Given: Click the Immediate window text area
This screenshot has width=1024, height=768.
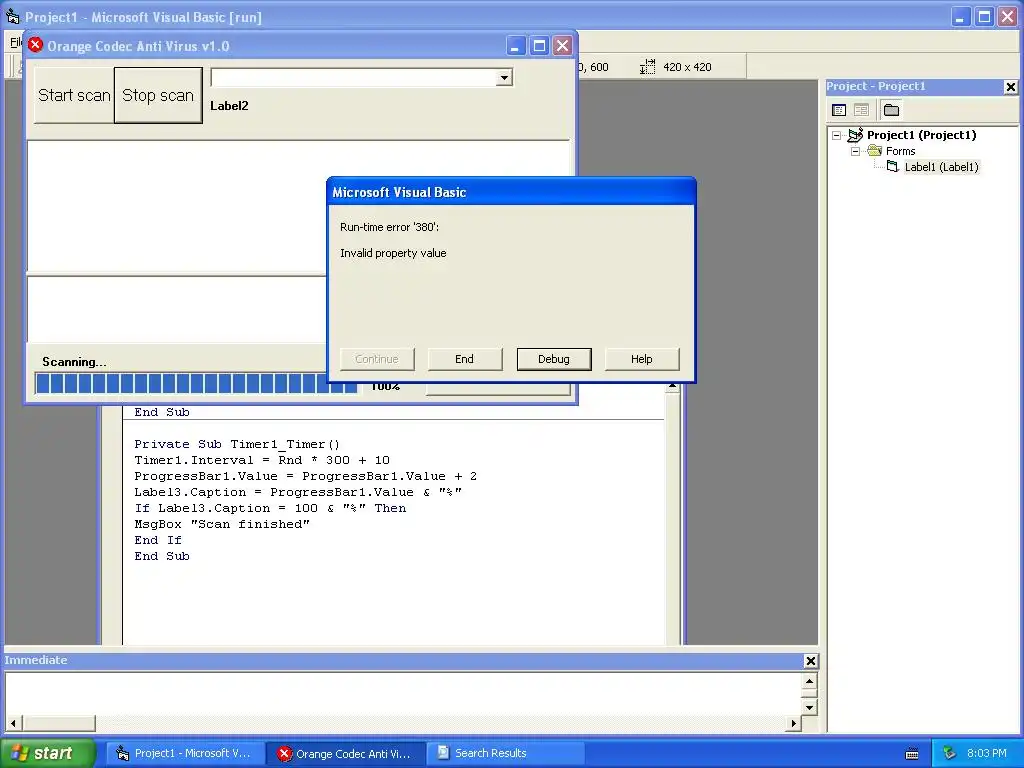Looking at the screenshot, I should [403, 693].
